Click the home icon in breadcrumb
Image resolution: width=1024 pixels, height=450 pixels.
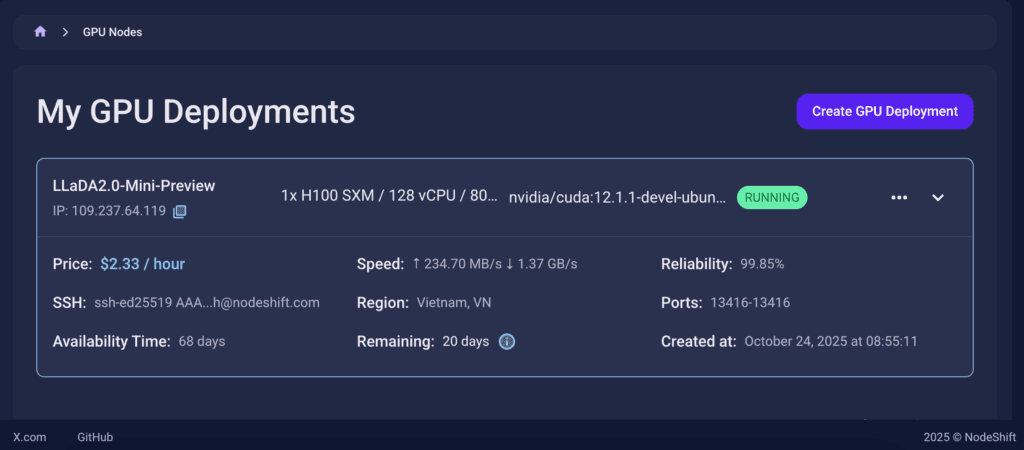[x=40, y=32]
